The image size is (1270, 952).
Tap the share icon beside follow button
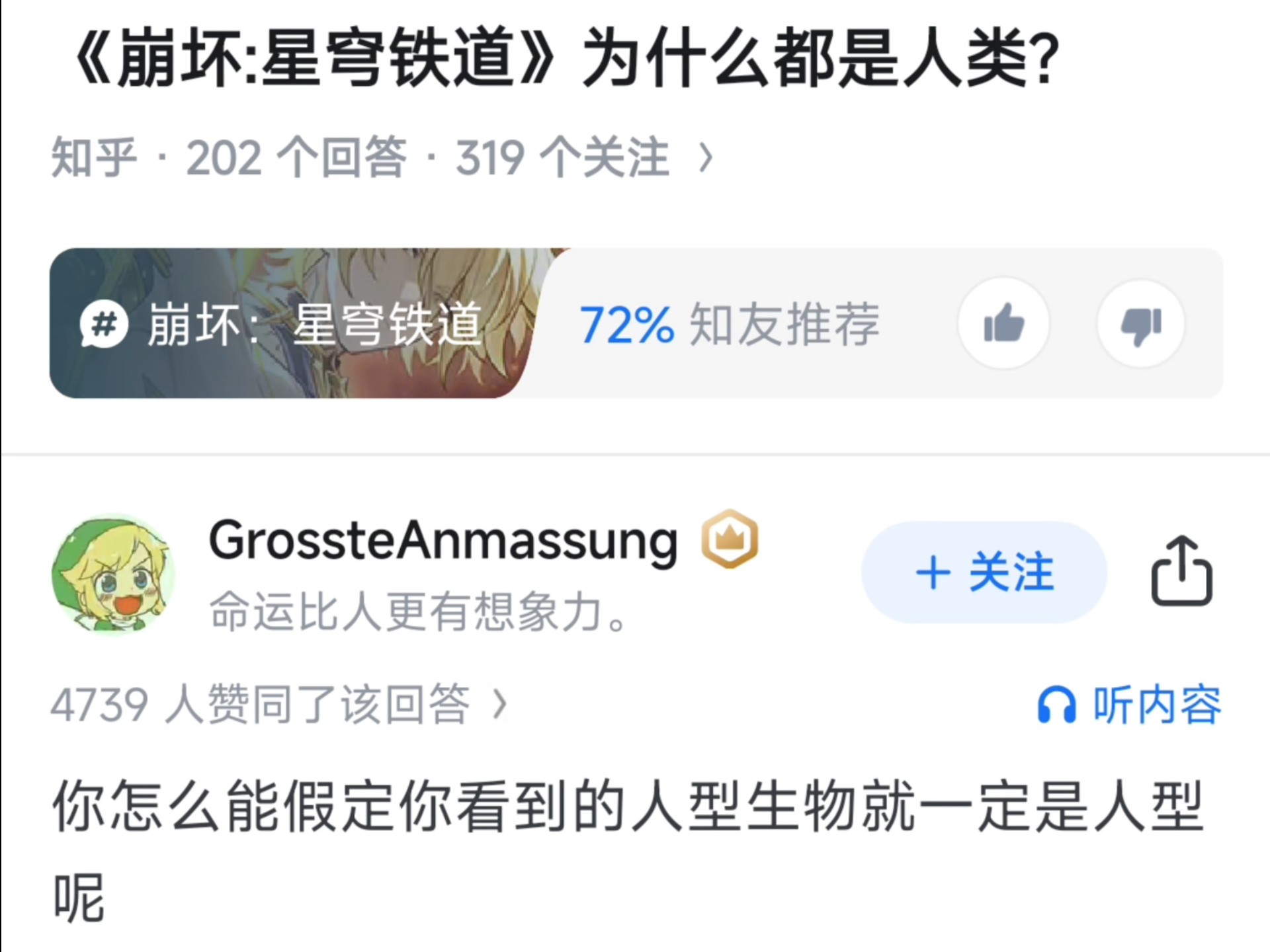(1182, 571)
